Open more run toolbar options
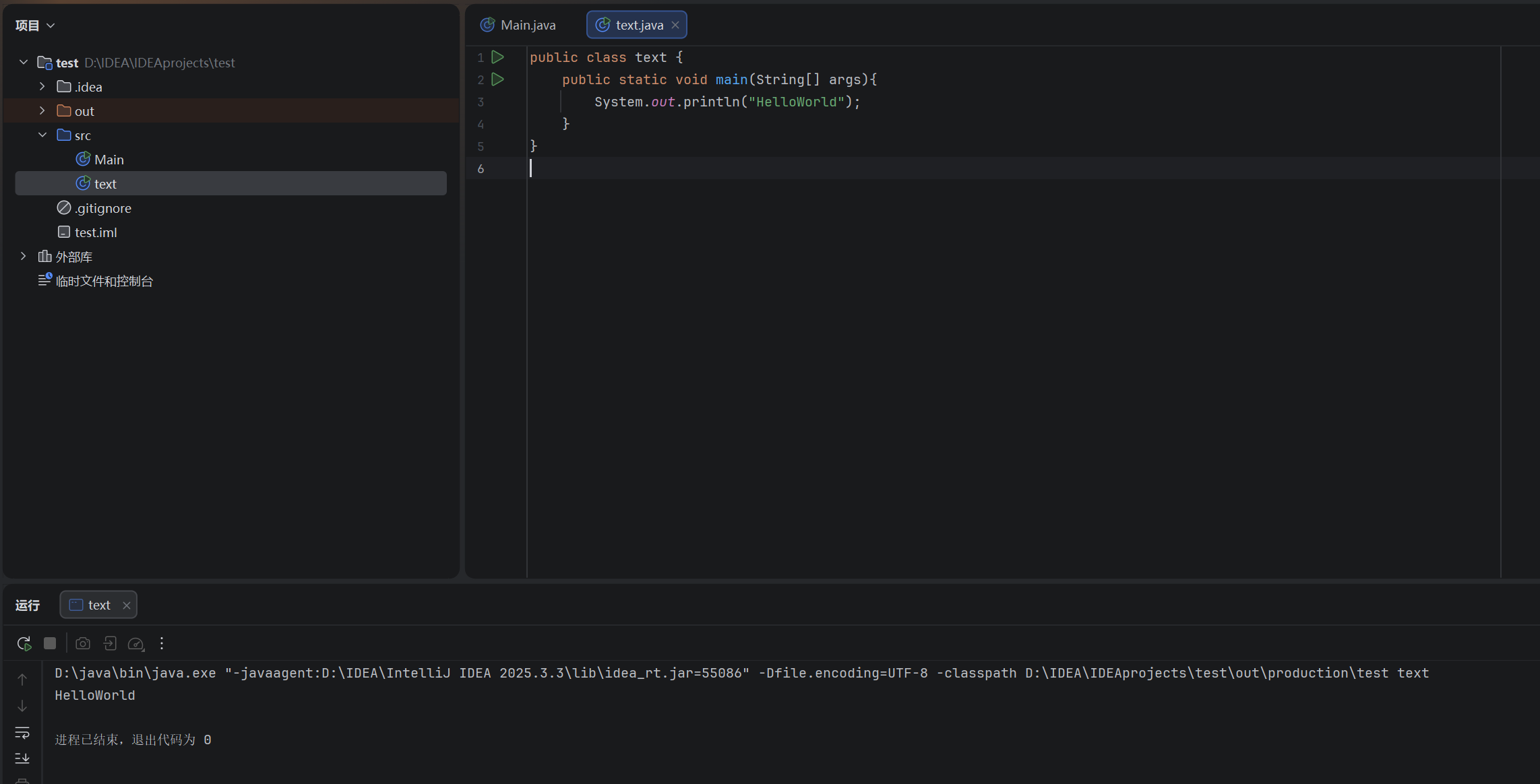Screen dimensions: 1540x784 tap(162, 643)
